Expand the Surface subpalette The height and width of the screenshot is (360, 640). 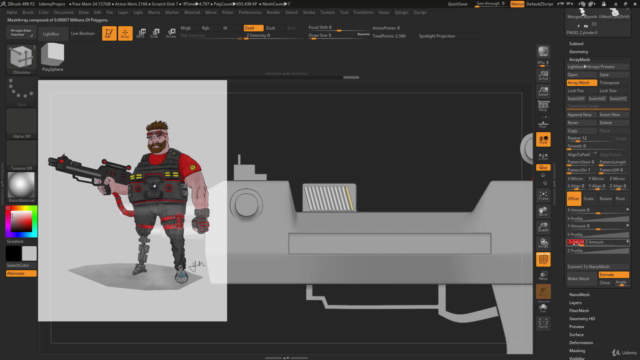(x=576, y=335)
